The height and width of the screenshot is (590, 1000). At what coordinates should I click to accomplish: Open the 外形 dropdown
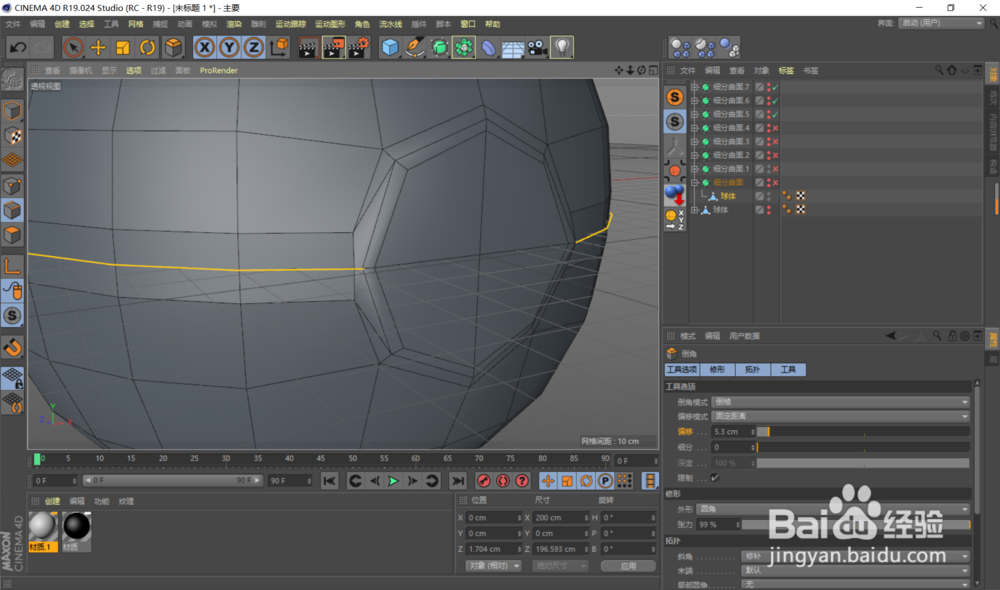(x=834, y=509)
